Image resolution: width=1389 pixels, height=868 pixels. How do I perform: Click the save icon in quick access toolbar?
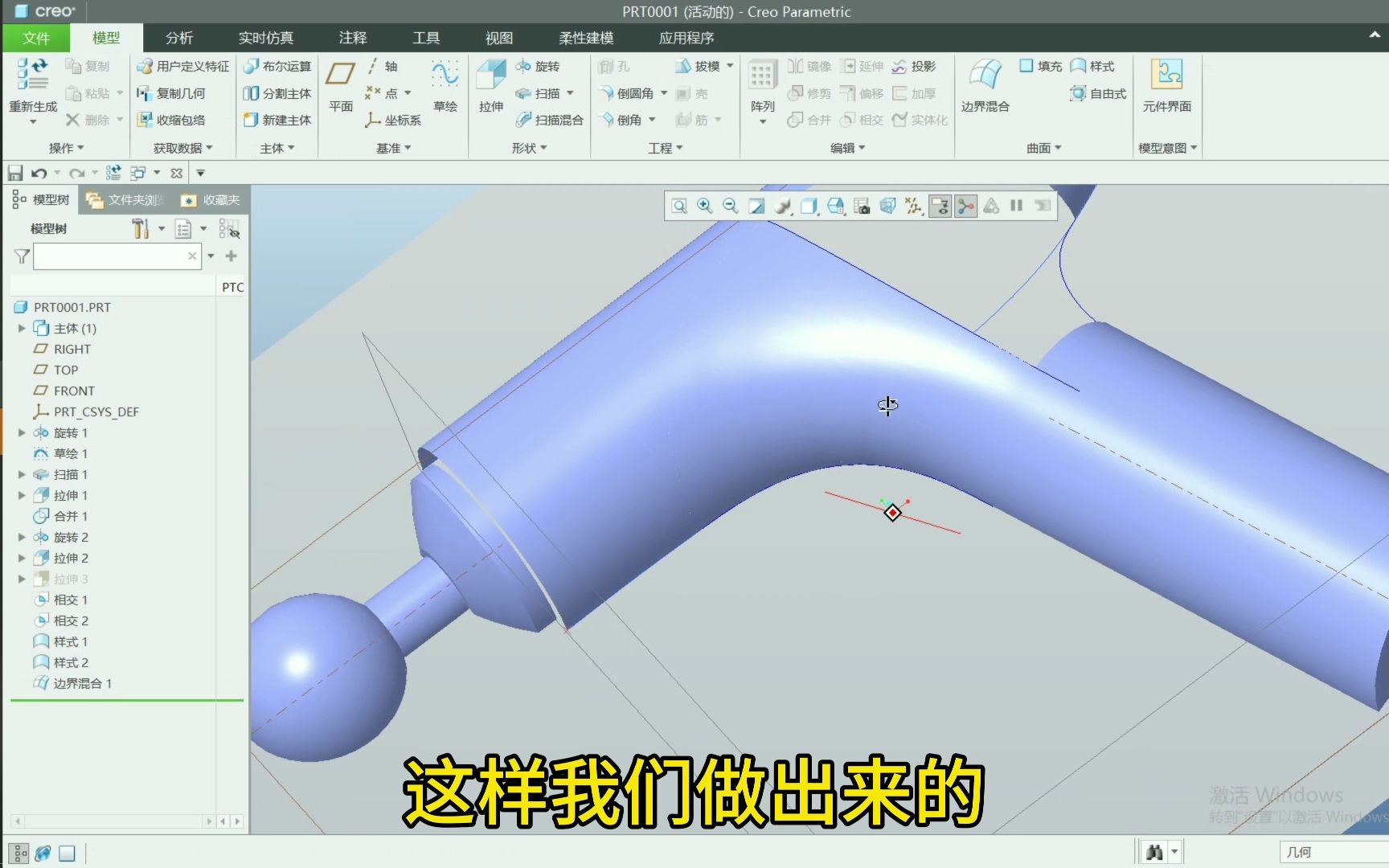tap(14, 173)
